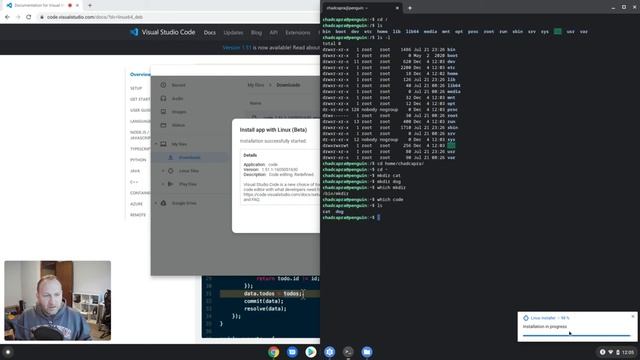Image resolution: width=640 pixels, height=360 pixels.
Task: Open the Blog menu item on VS Code site
Action: pyautogui.click(x=256, y=33)
